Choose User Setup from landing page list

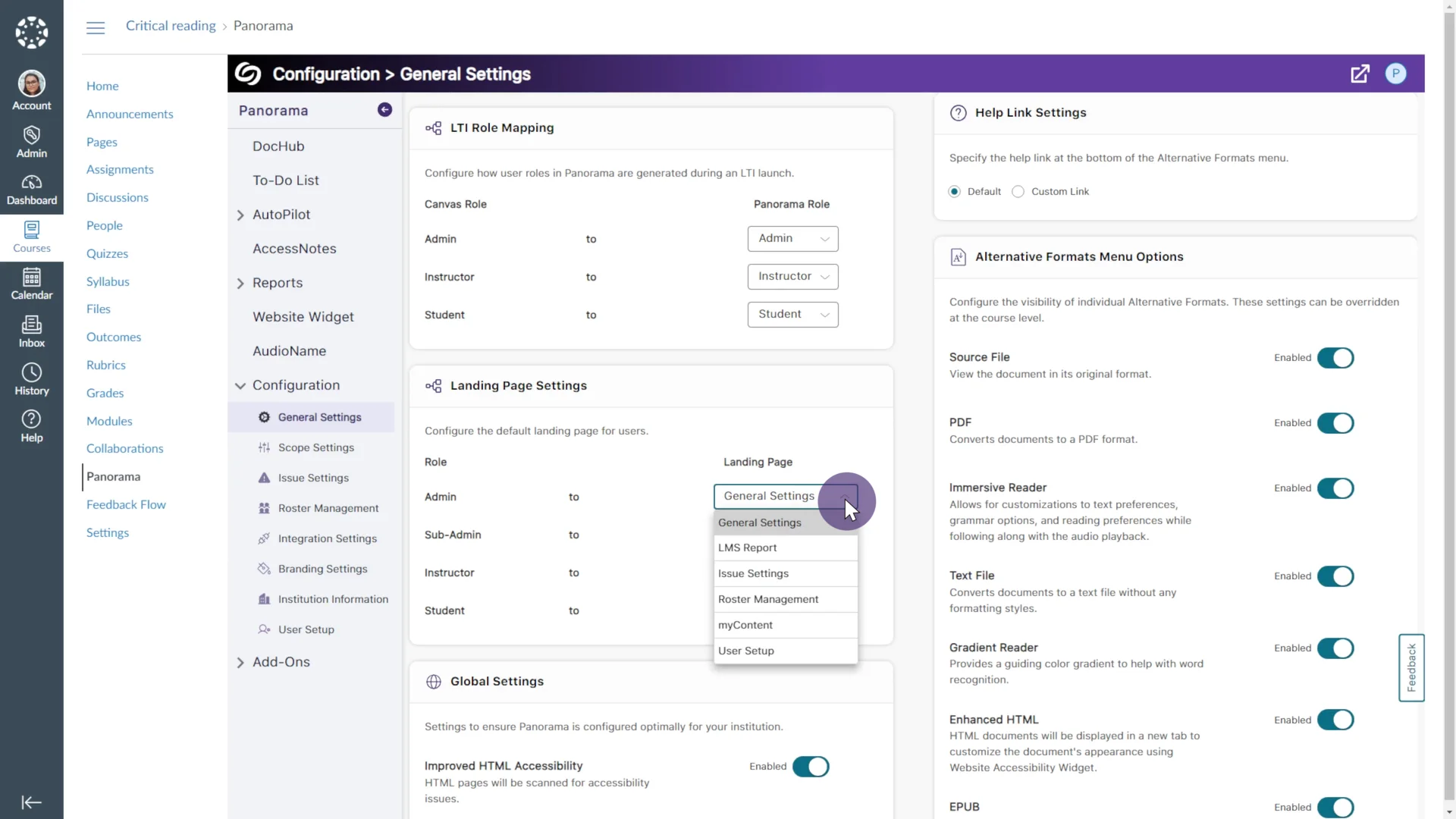tap(786, 651)
